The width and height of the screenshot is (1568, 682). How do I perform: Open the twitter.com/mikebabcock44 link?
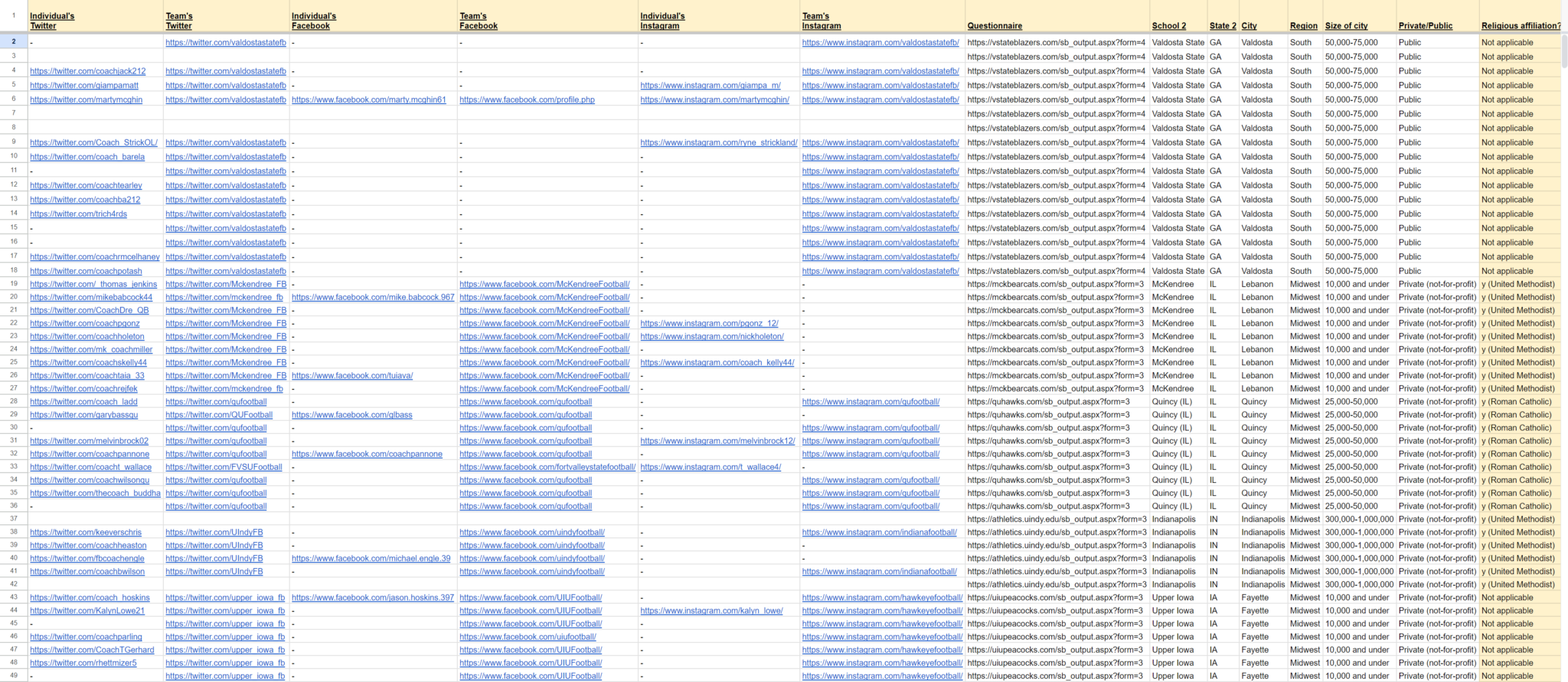tap(91, 297)
